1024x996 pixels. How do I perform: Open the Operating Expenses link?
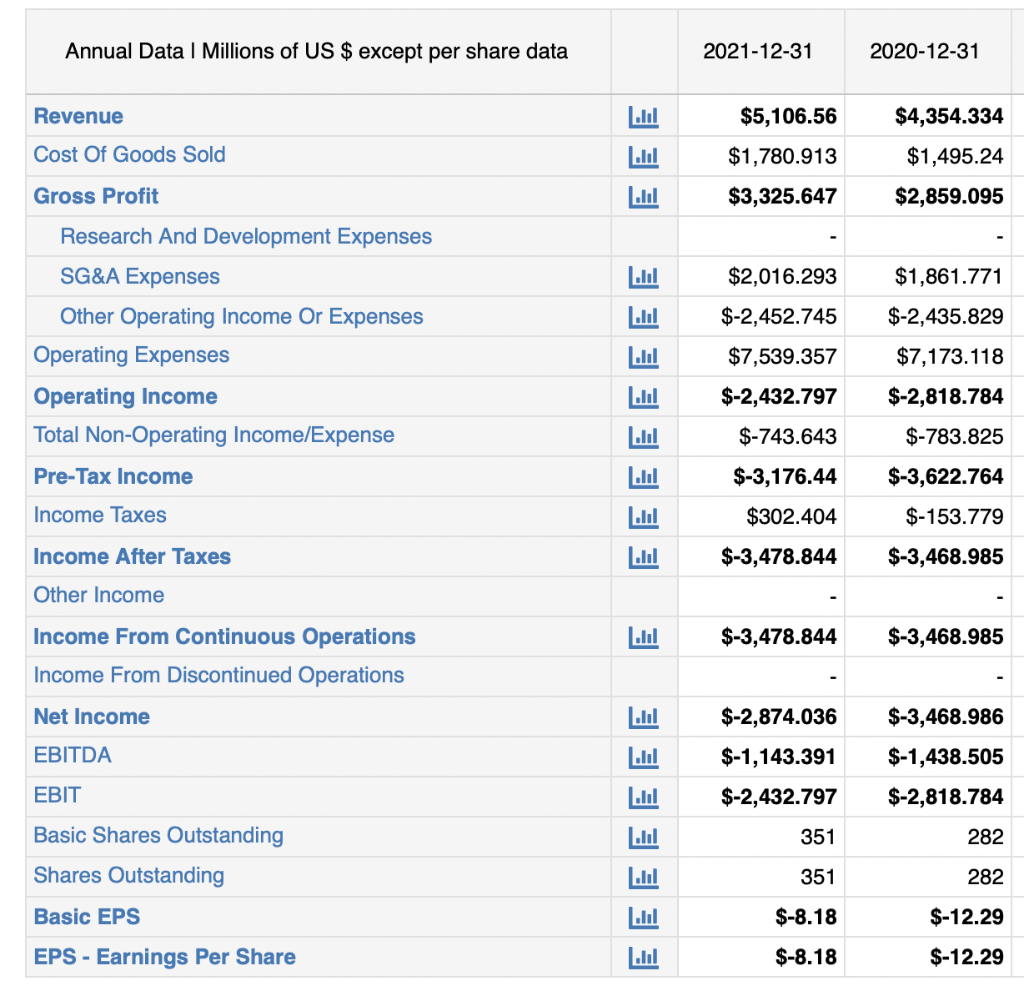[131, 355]
